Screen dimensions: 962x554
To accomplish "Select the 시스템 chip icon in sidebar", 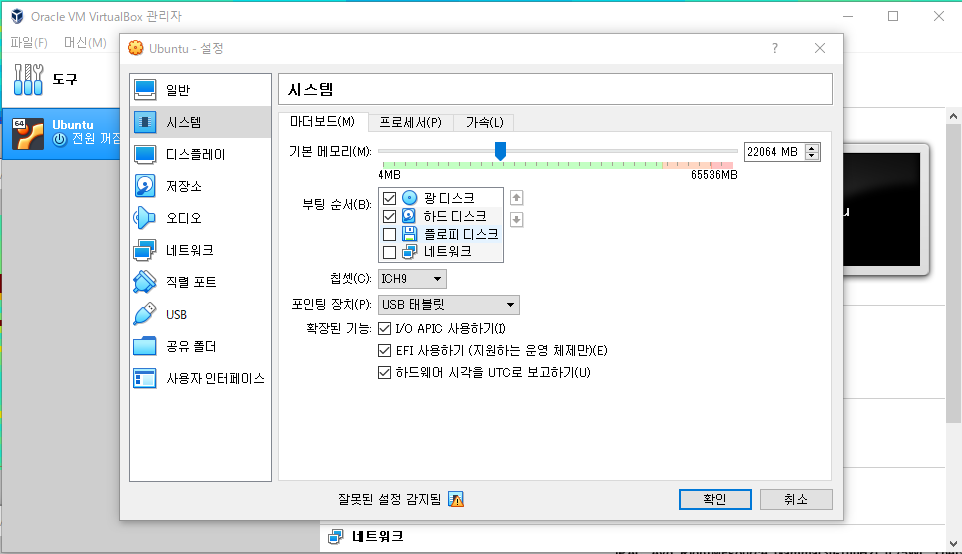I will pyautogui.click(x=145, y=122).
